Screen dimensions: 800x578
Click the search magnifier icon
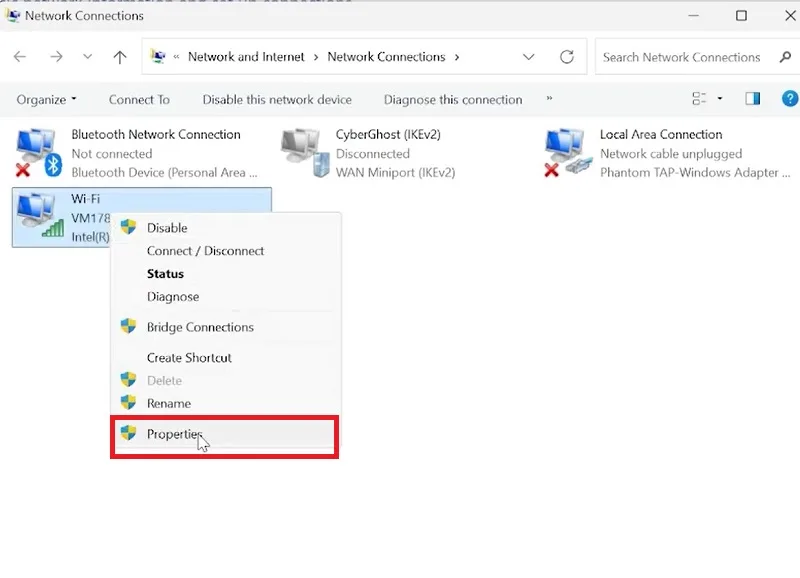point(785,57)
